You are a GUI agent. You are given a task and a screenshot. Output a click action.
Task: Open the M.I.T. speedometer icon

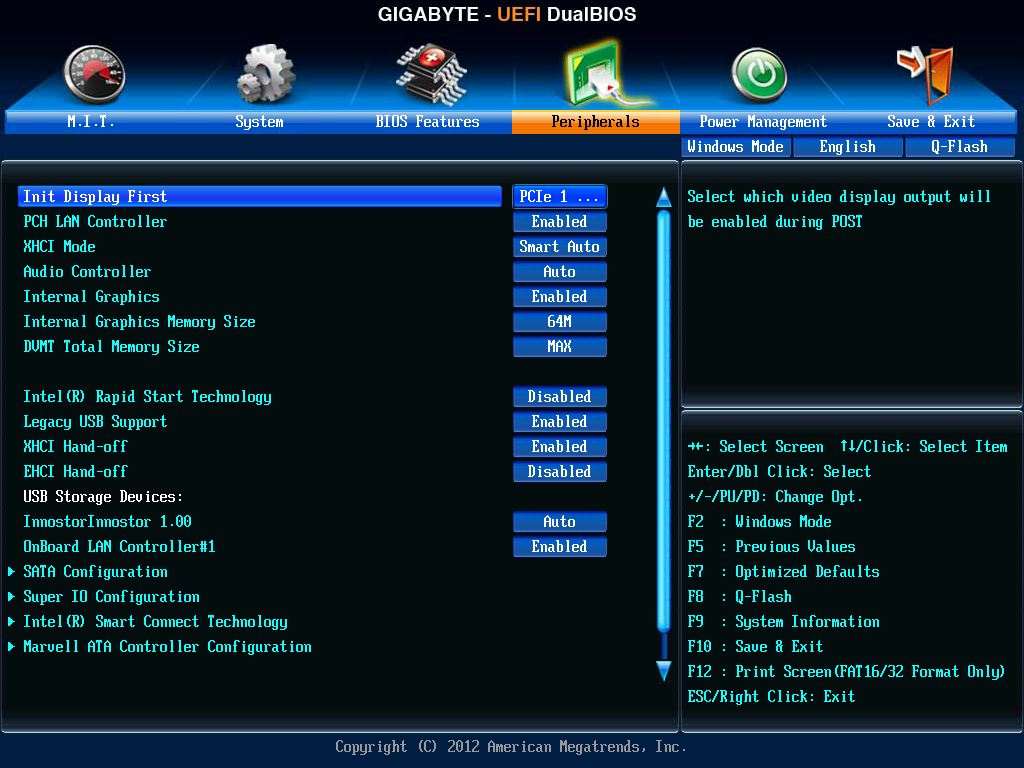tap(95, 75)
